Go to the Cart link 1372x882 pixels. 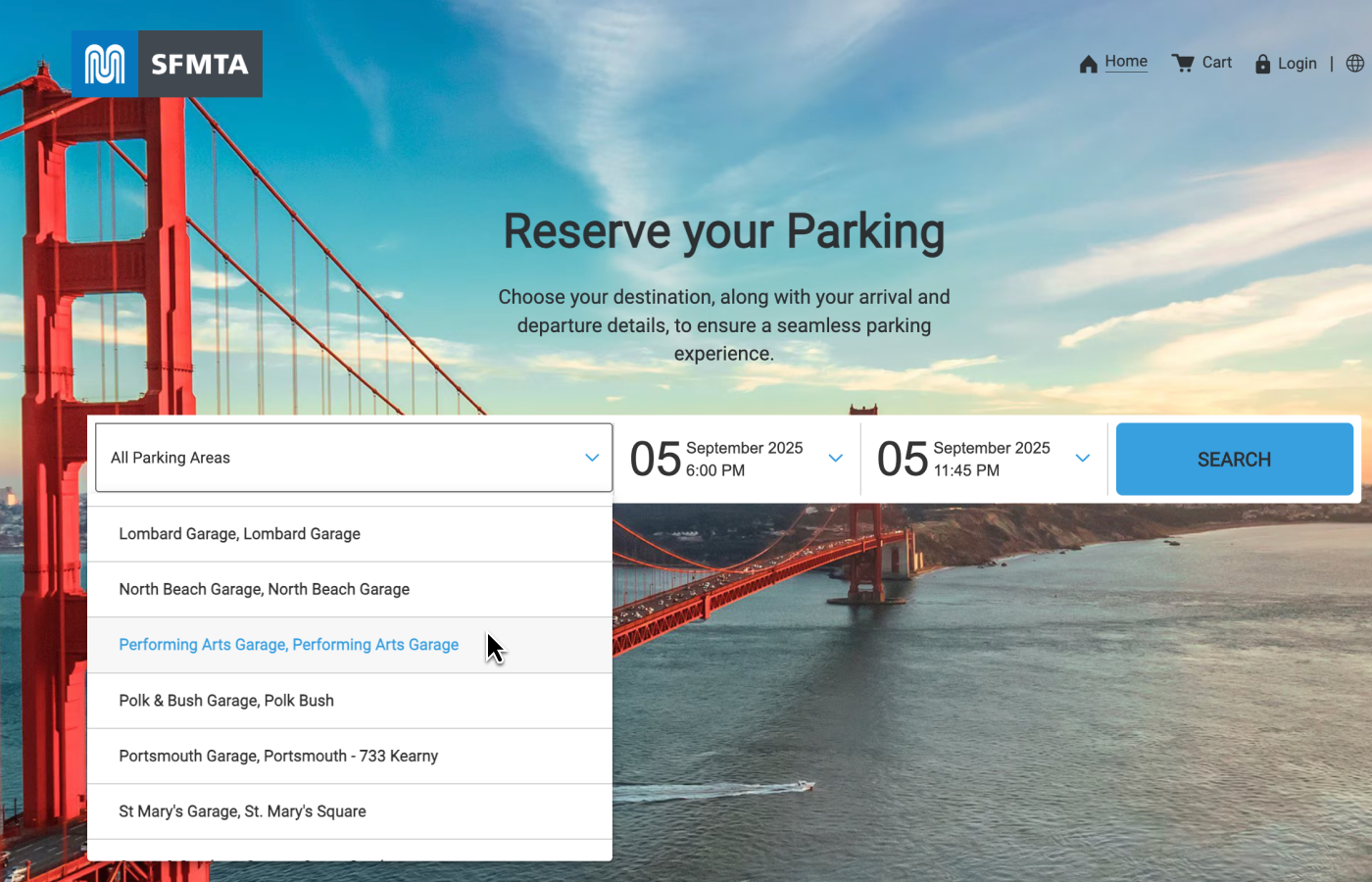tap(1216, 63)
